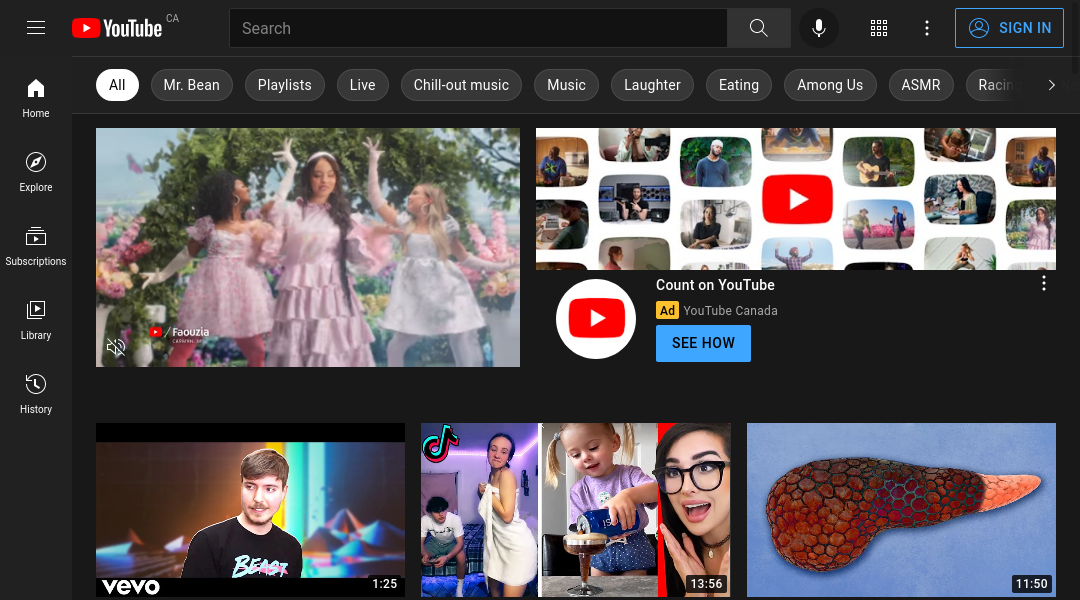Open top bar settings three-dot menu

click(x=927, y=28)
